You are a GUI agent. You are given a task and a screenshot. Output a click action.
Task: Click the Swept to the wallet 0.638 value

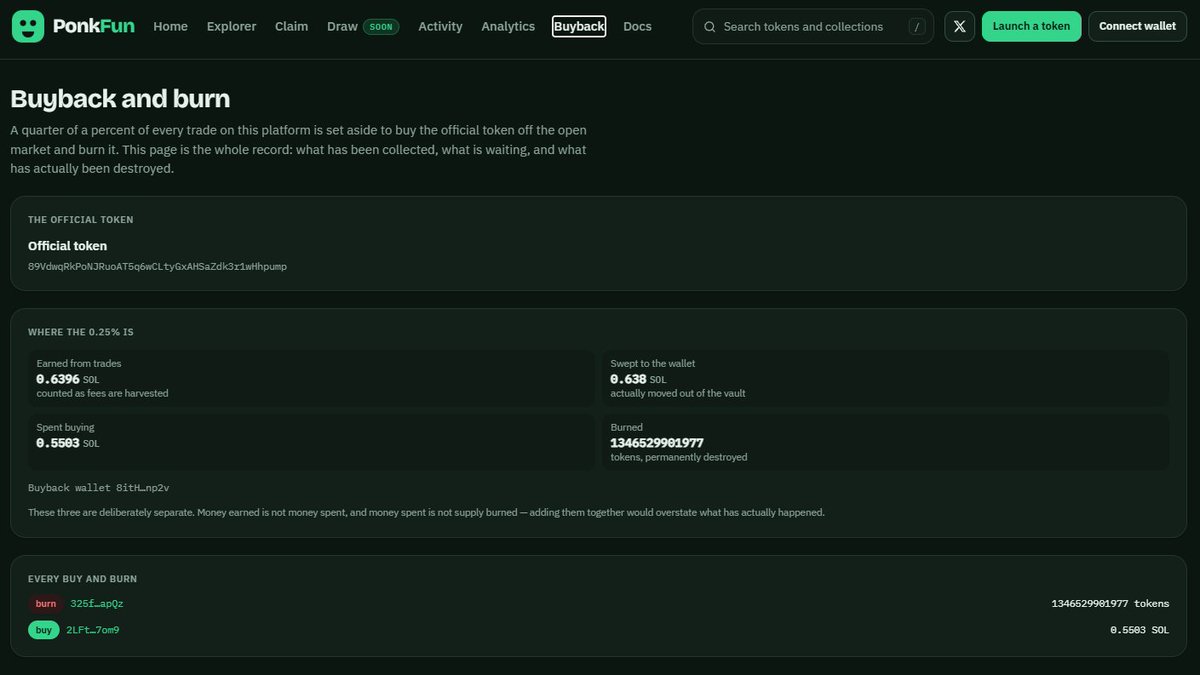tap(628, 379)
